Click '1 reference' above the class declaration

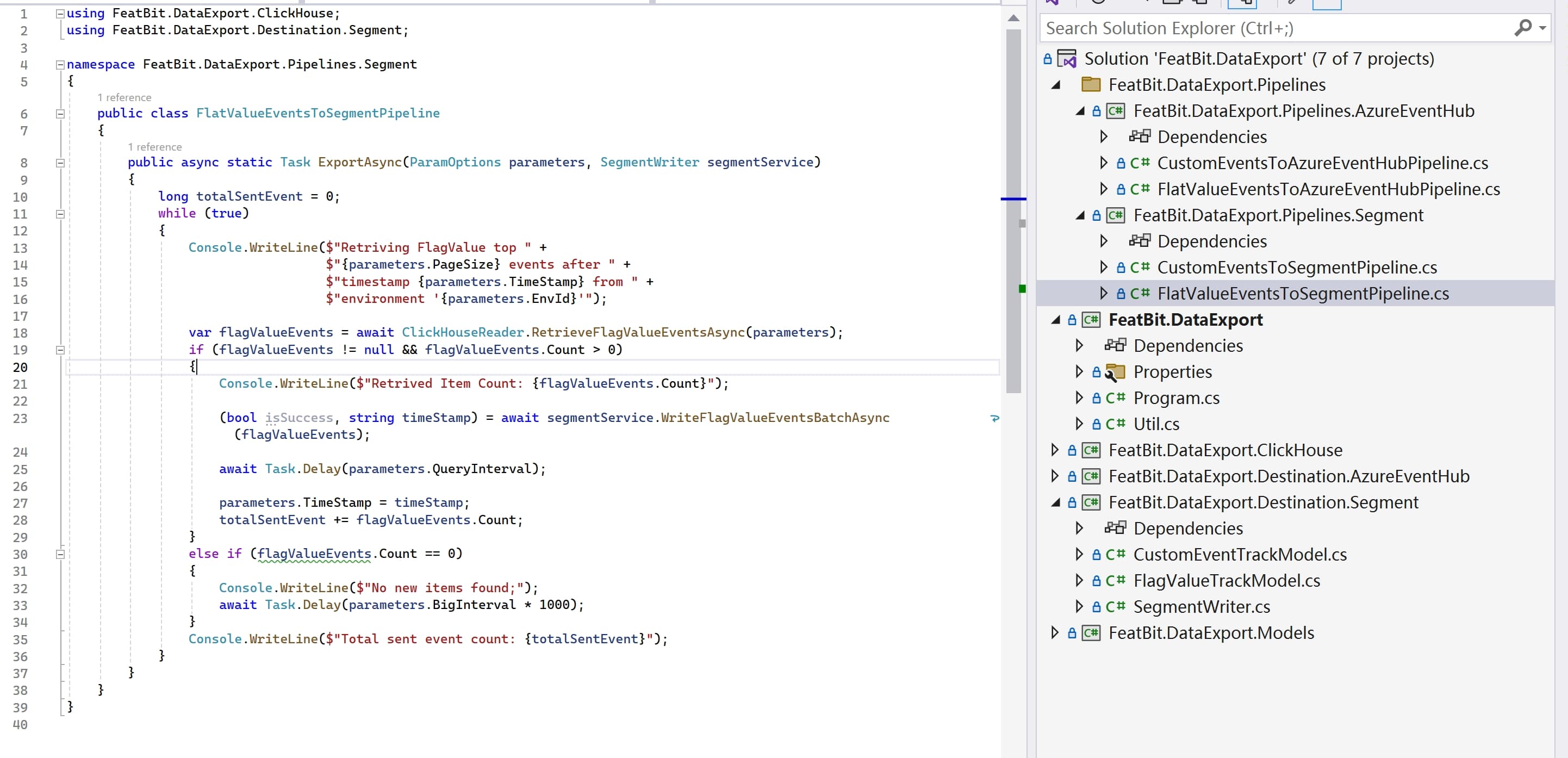tap(124, 97)
